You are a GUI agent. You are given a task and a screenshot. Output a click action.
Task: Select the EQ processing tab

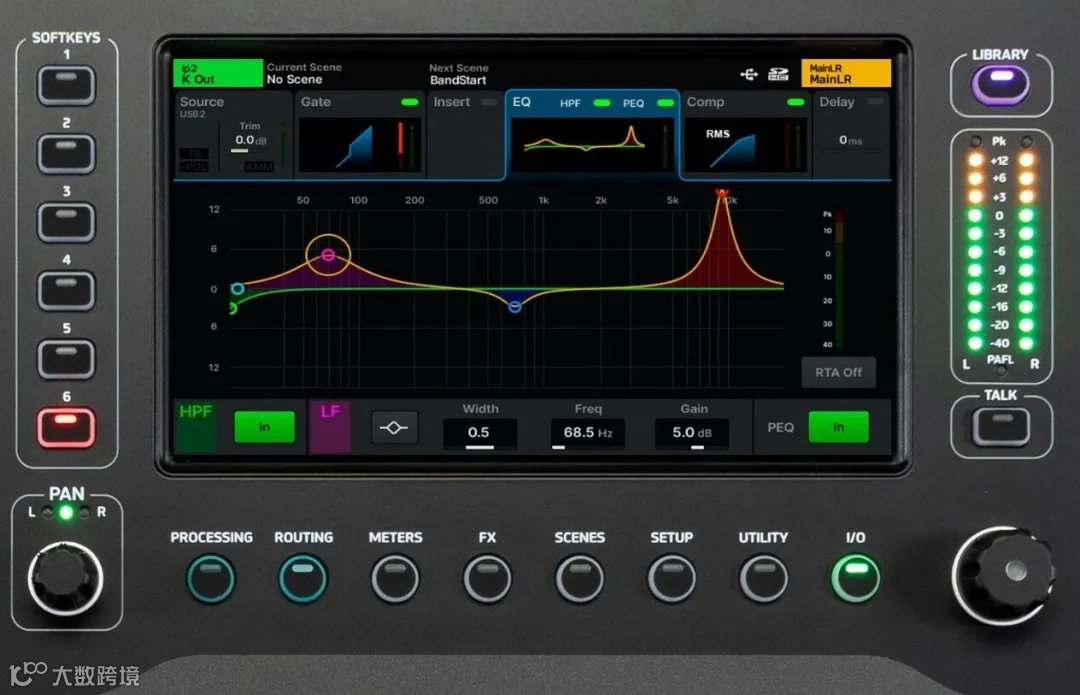(593, 135)
